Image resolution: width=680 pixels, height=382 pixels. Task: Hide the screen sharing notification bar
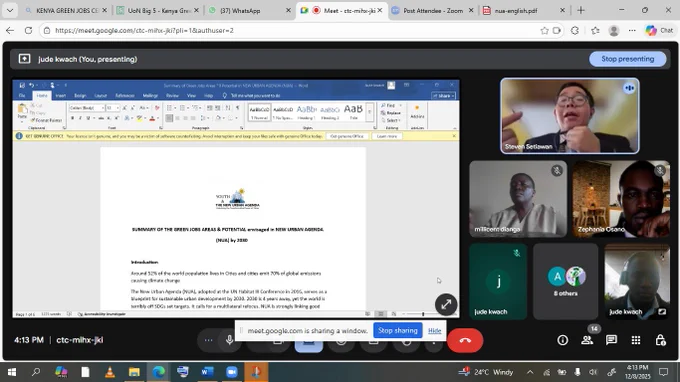435,330
